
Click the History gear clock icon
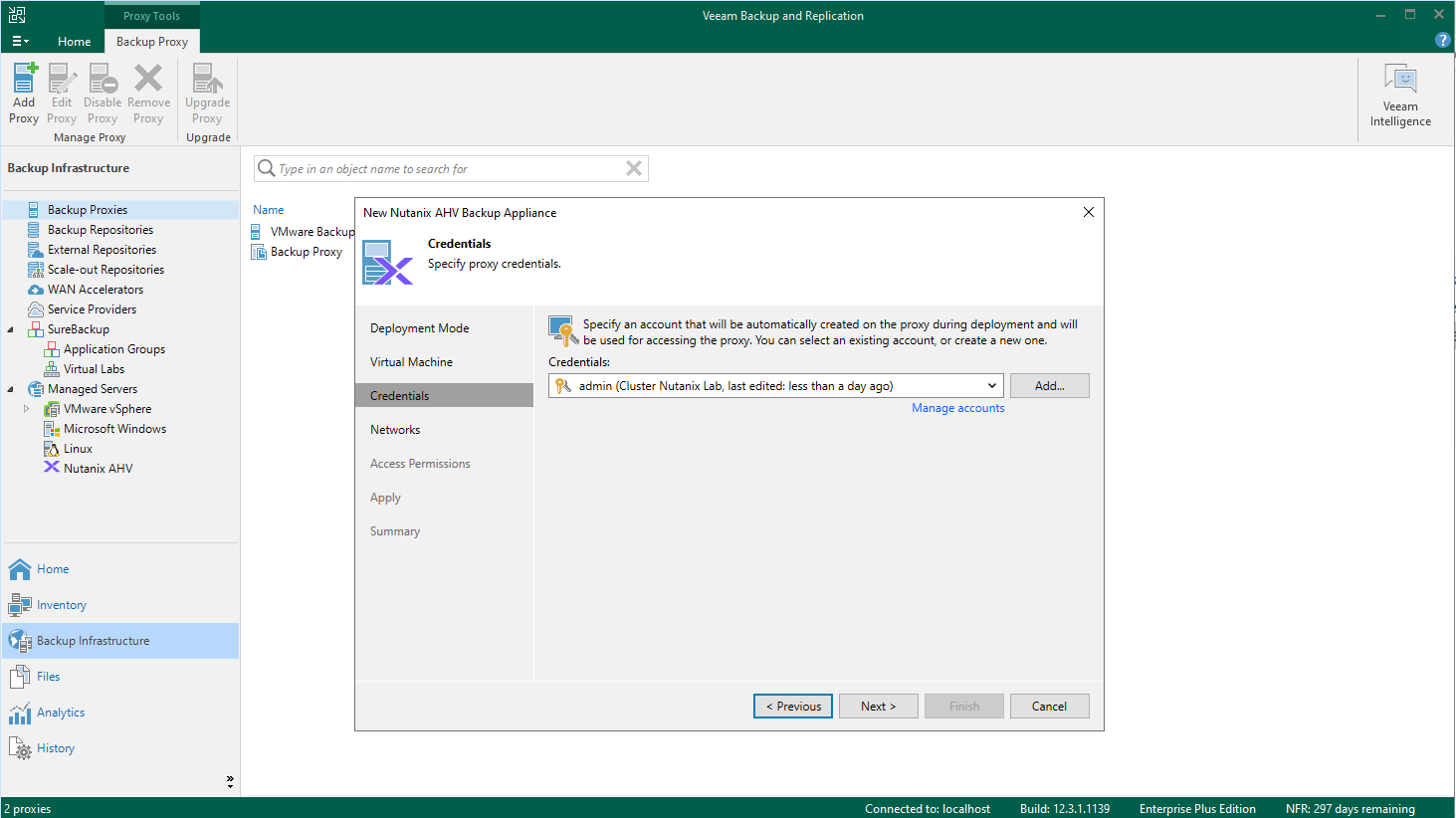click(19, 748)
